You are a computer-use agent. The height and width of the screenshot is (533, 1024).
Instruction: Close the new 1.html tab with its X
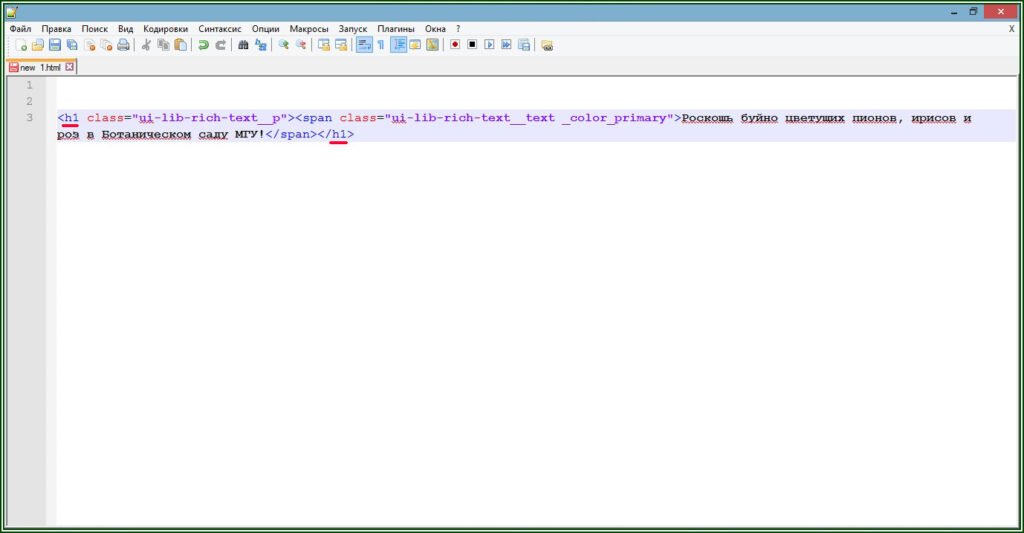click(x=69, y=67)
